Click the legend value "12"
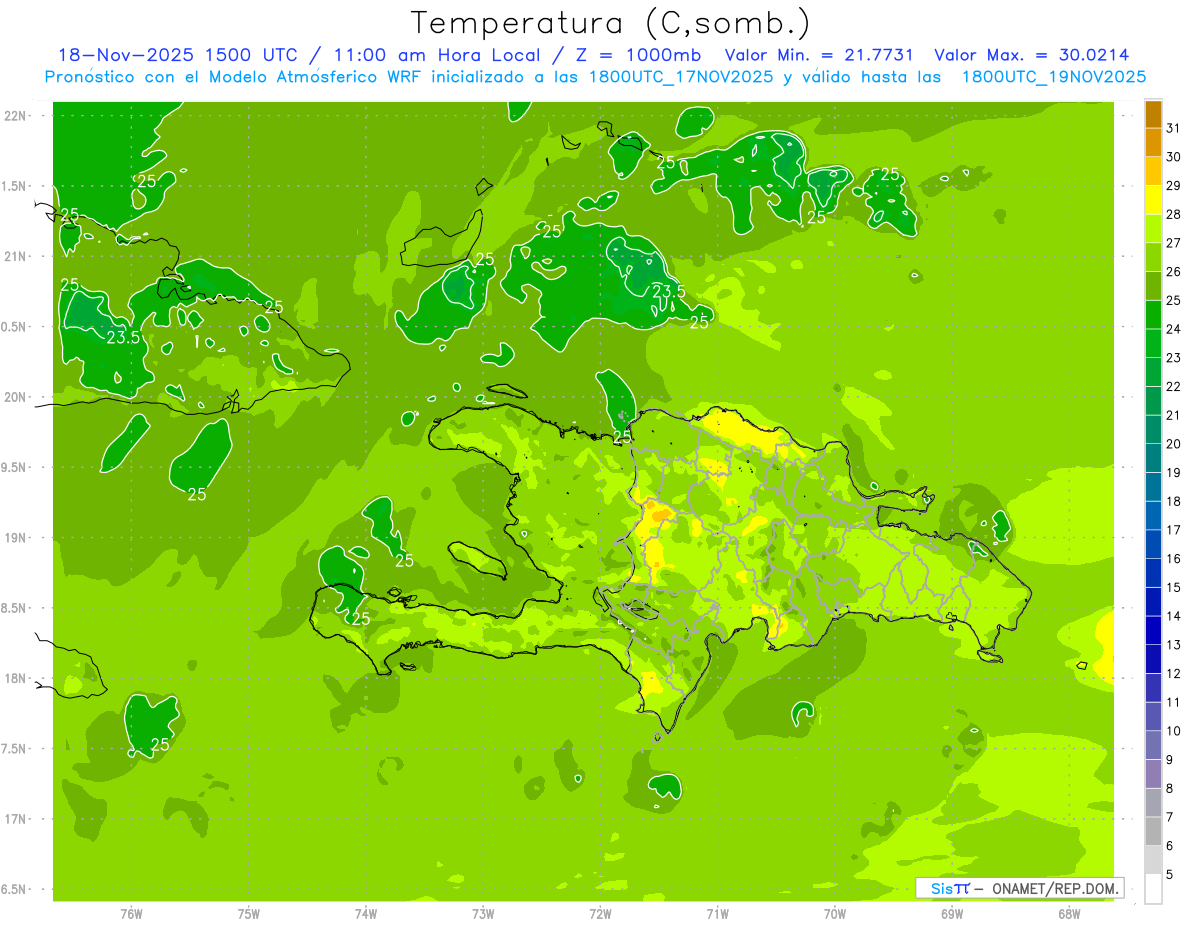 click(x=1174, y=674)
